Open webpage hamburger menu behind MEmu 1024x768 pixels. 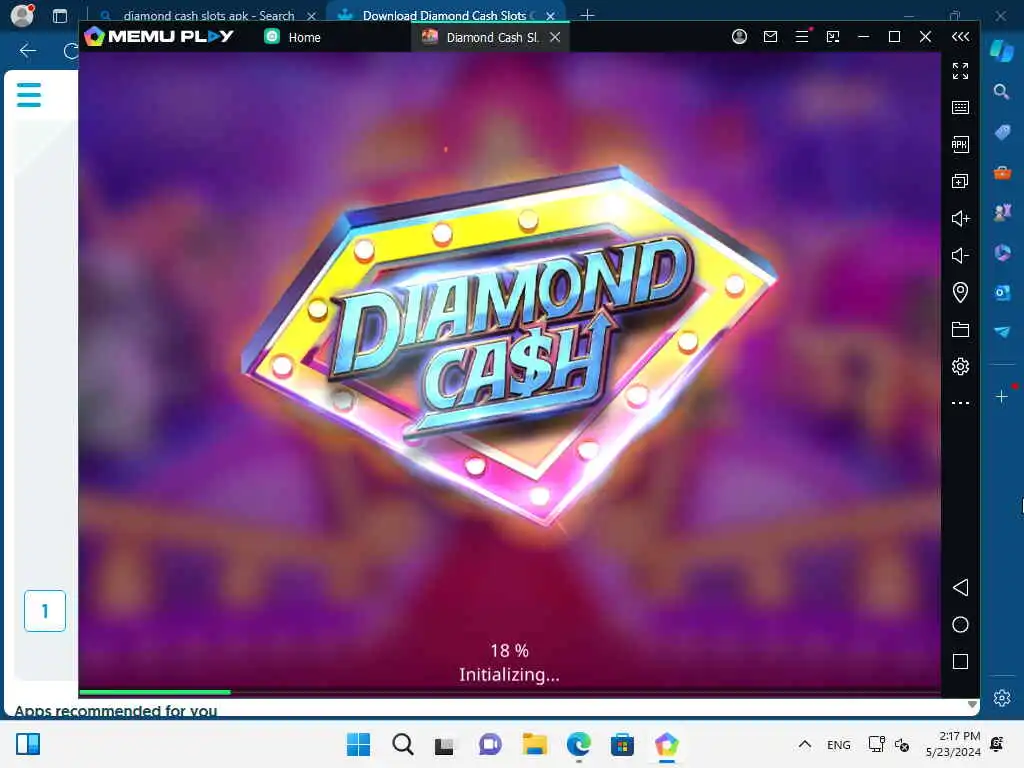point(29,95)
